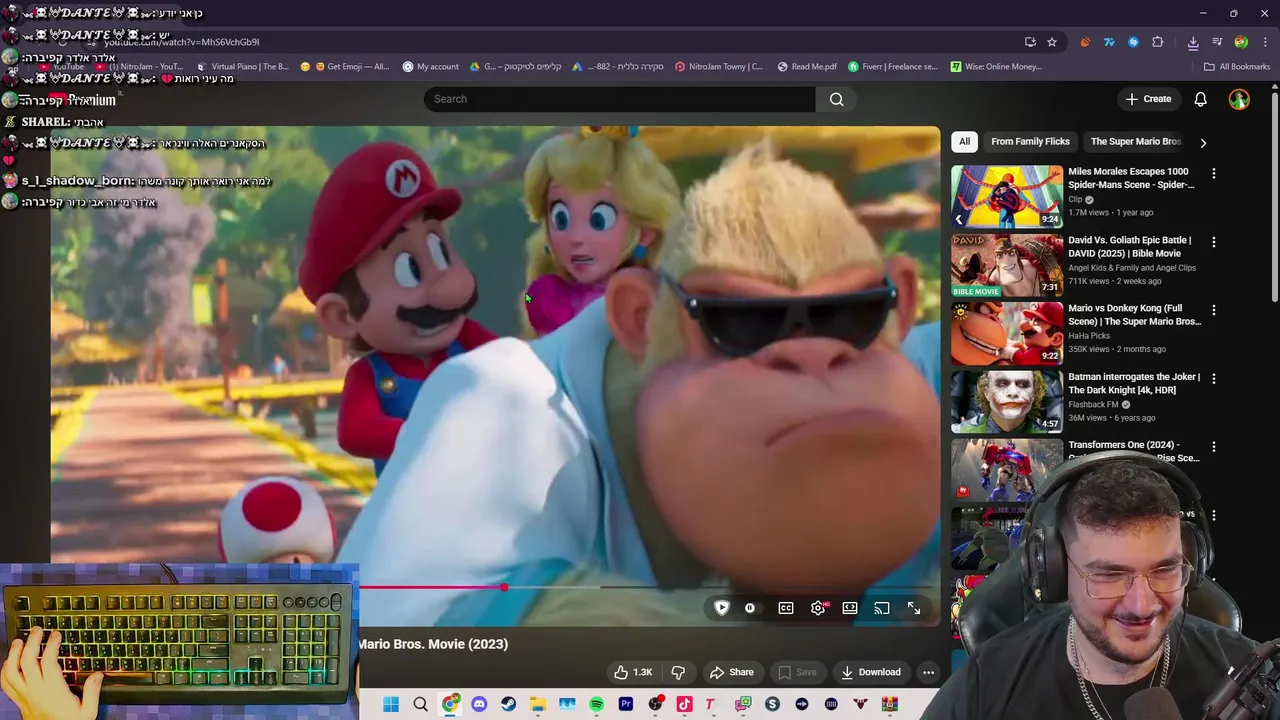The width and height of the screenshot is (1280, 720).
Task: Open the David Vs. Goliath video thumbnail
Action: [1006, 265]
